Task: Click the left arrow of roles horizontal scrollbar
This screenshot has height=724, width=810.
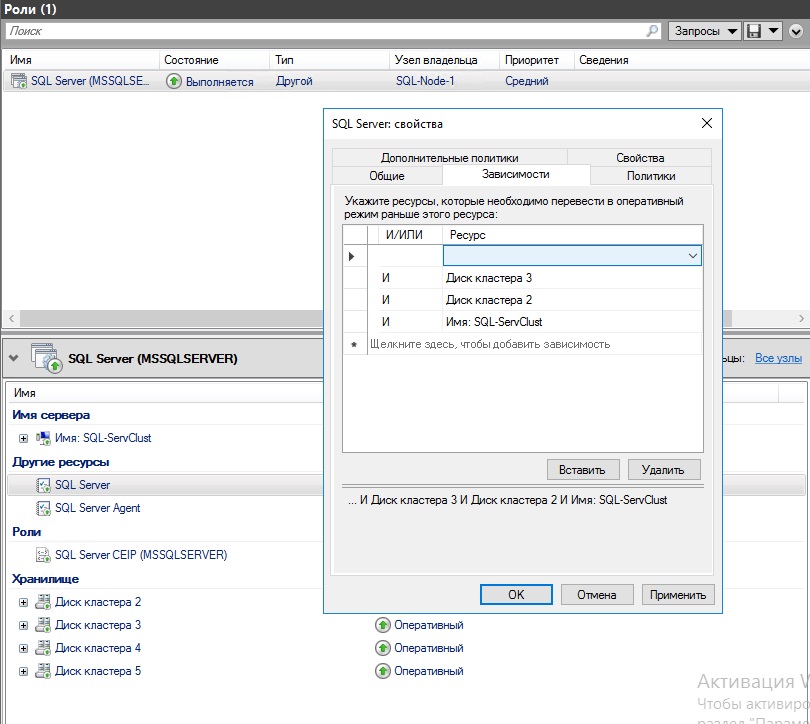Action: pos(11,319)
